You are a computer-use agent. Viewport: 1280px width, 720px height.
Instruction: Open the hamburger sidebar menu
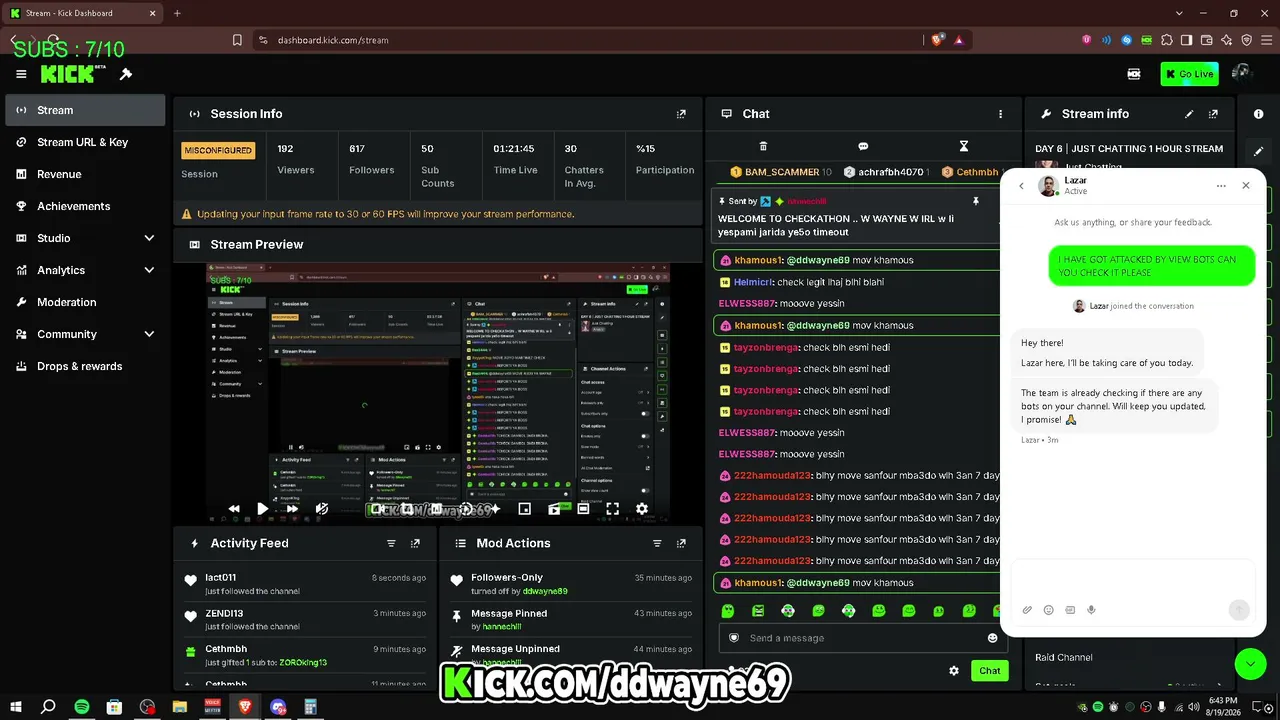pos(21,74)
